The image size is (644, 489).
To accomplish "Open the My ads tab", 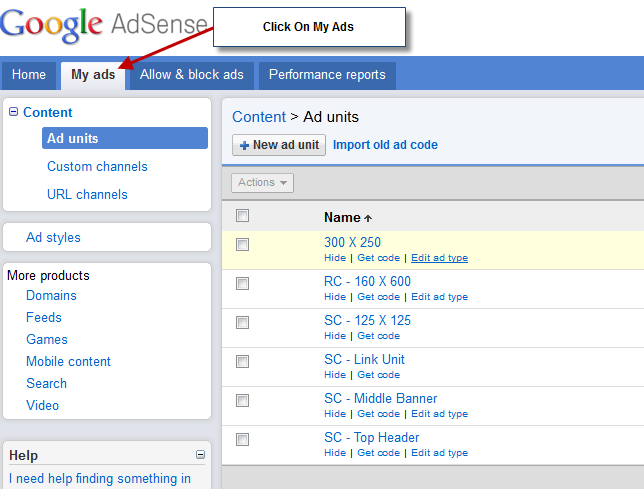I will click(93, 76).
